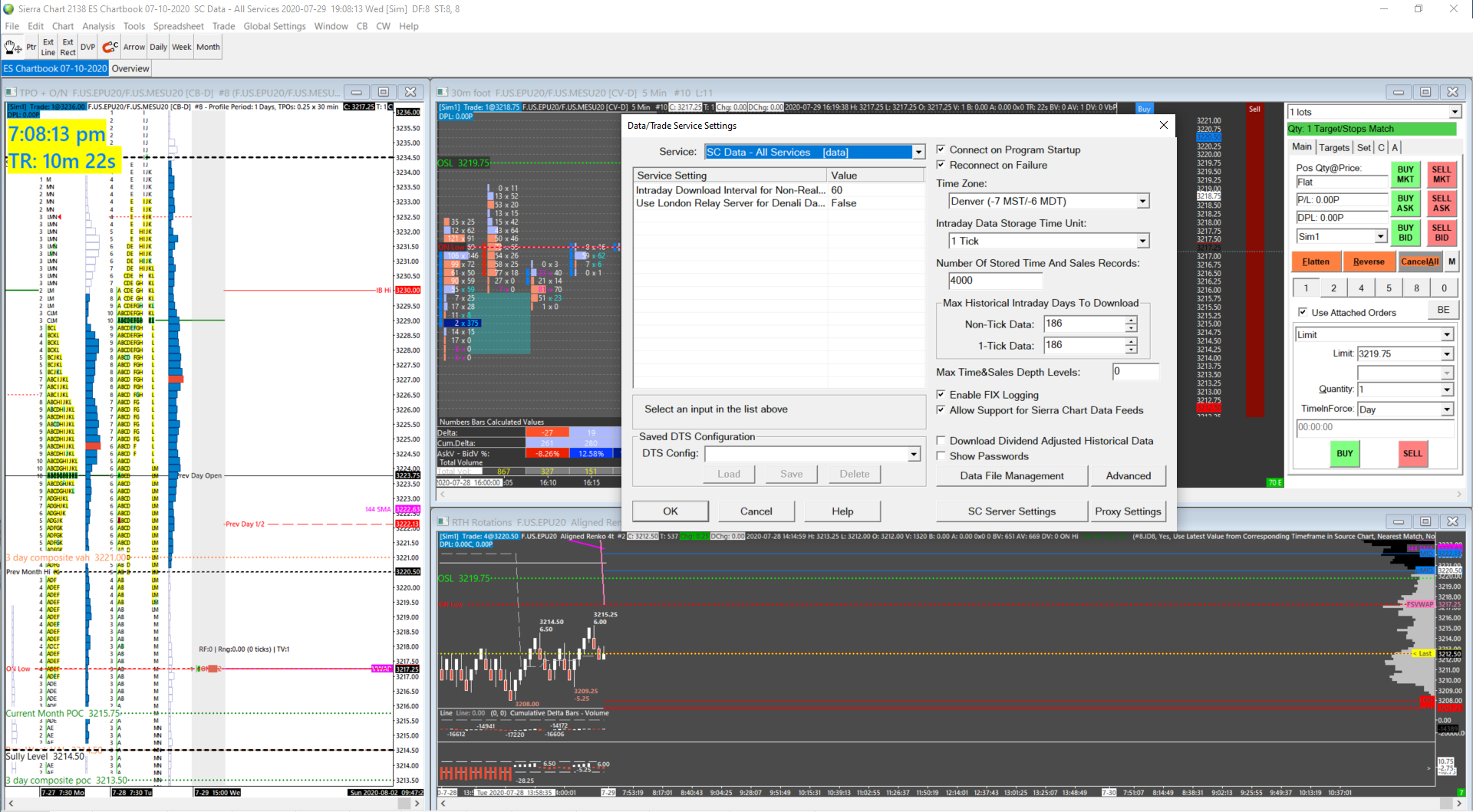
Task: Click the SC Server Settings button
Action: pos(1011,511)
